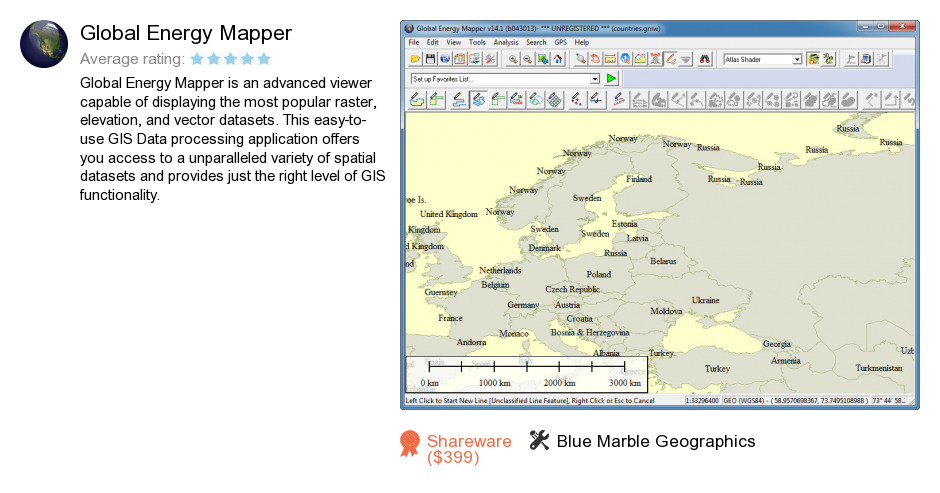Select the Create Range Rings pencil tool

click(x=536, y=100)
